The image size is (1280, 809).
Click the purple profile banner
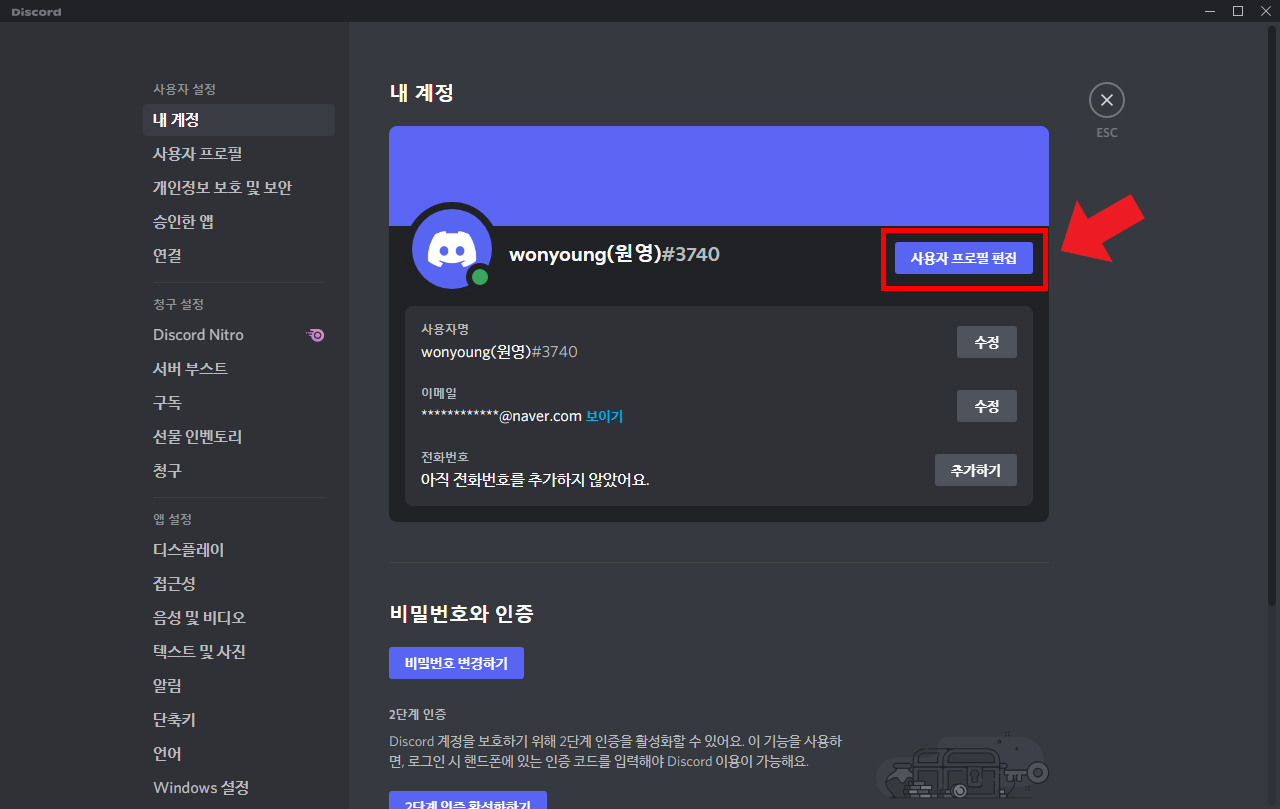[719, 176]
